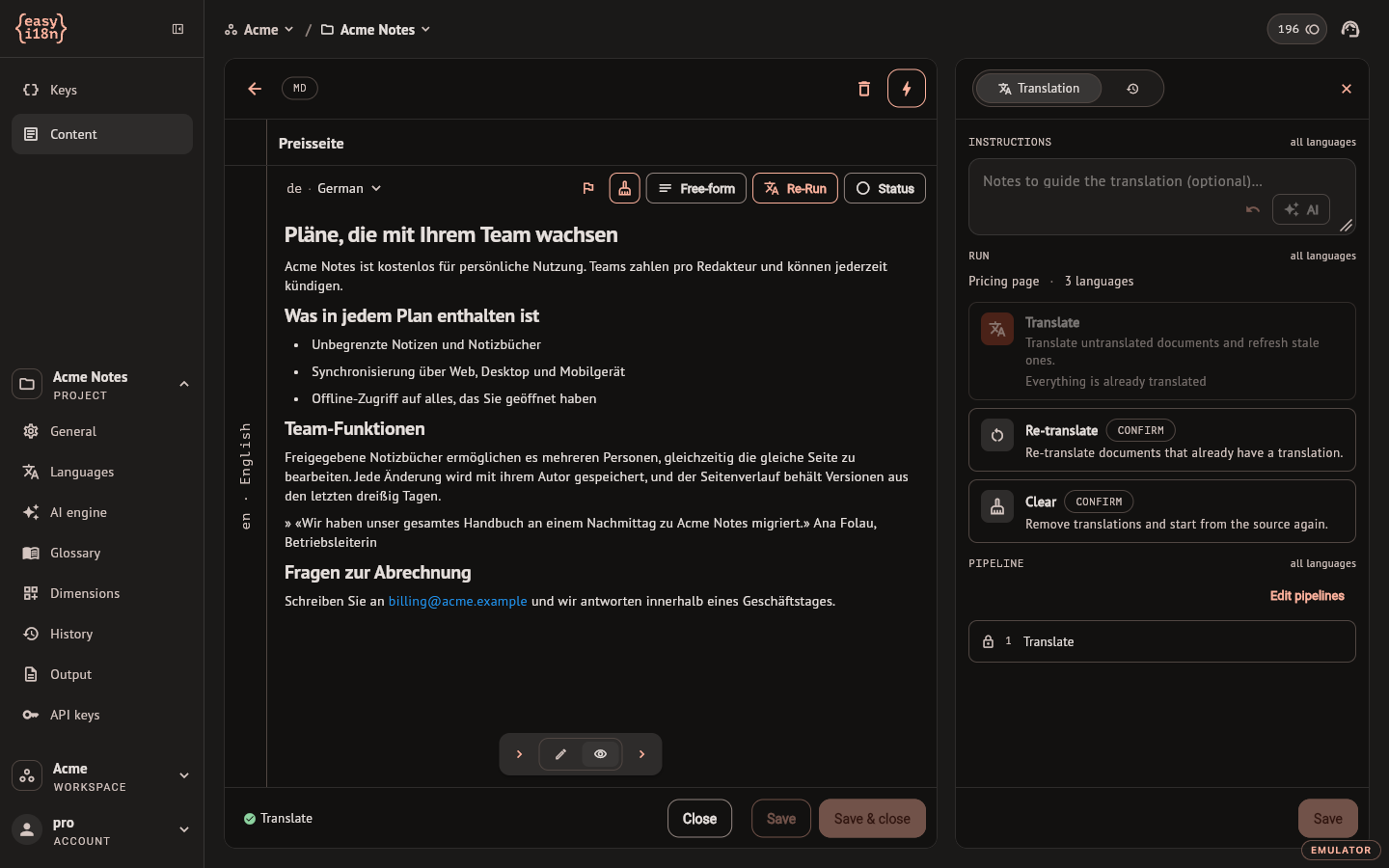Click the MD format badge
Screen dimensions: 1389x868
300,89
